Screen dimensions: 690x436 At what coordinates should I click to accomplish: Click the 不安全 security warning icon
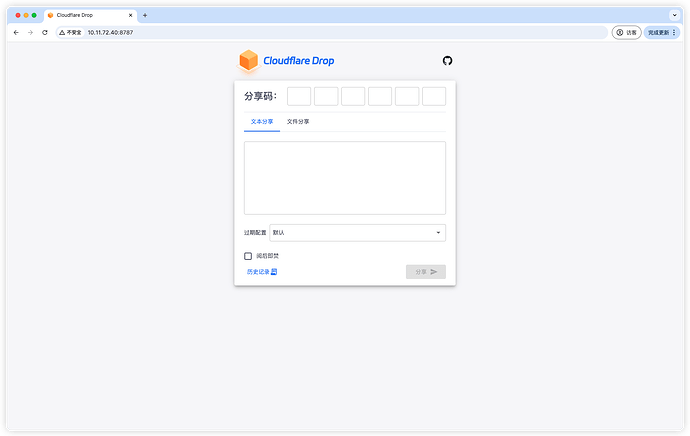click(62, 32)
